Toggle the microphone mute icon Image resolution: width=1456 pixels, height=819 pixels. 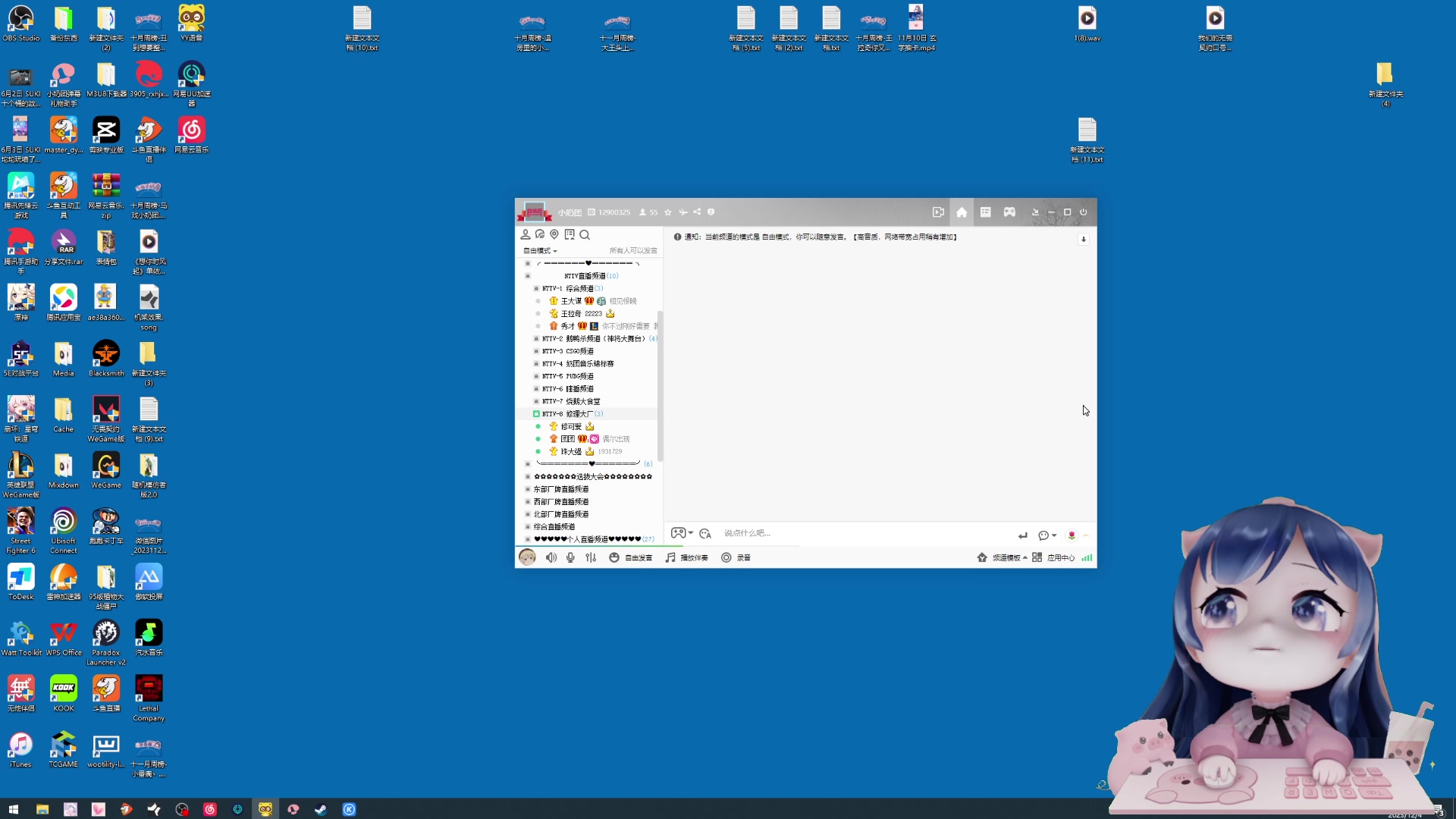570,557
